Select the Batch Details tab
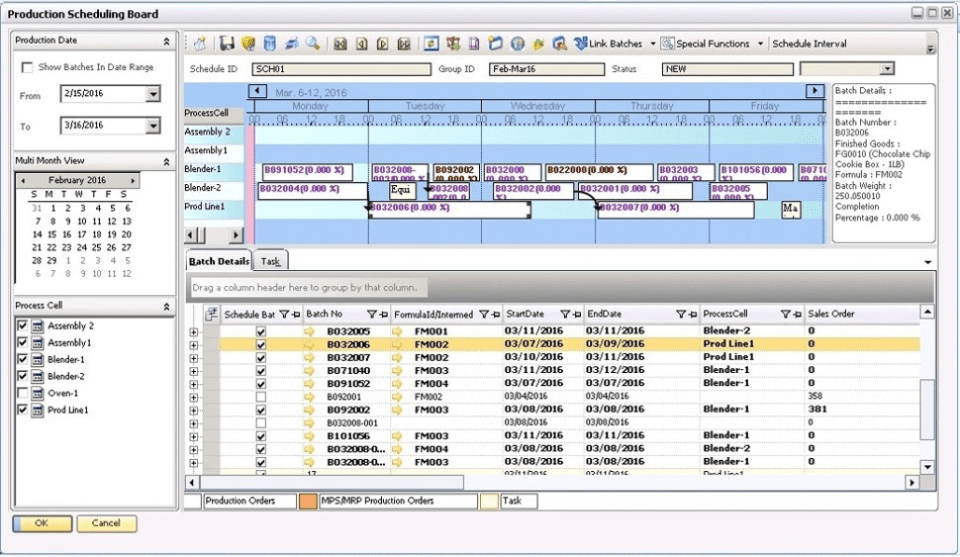 [219, 261]
